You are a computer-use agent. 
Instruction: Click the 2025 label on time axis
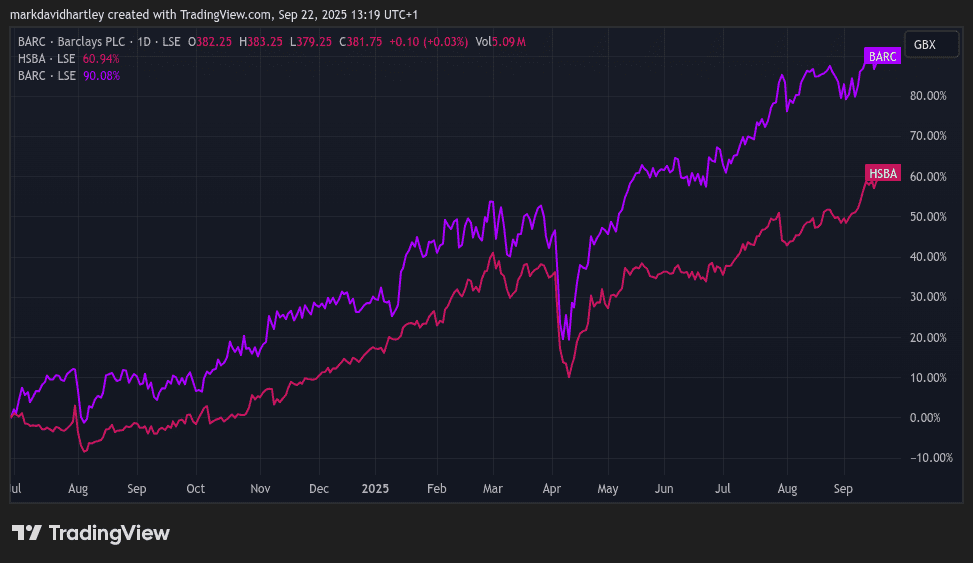tap(375, 489)
